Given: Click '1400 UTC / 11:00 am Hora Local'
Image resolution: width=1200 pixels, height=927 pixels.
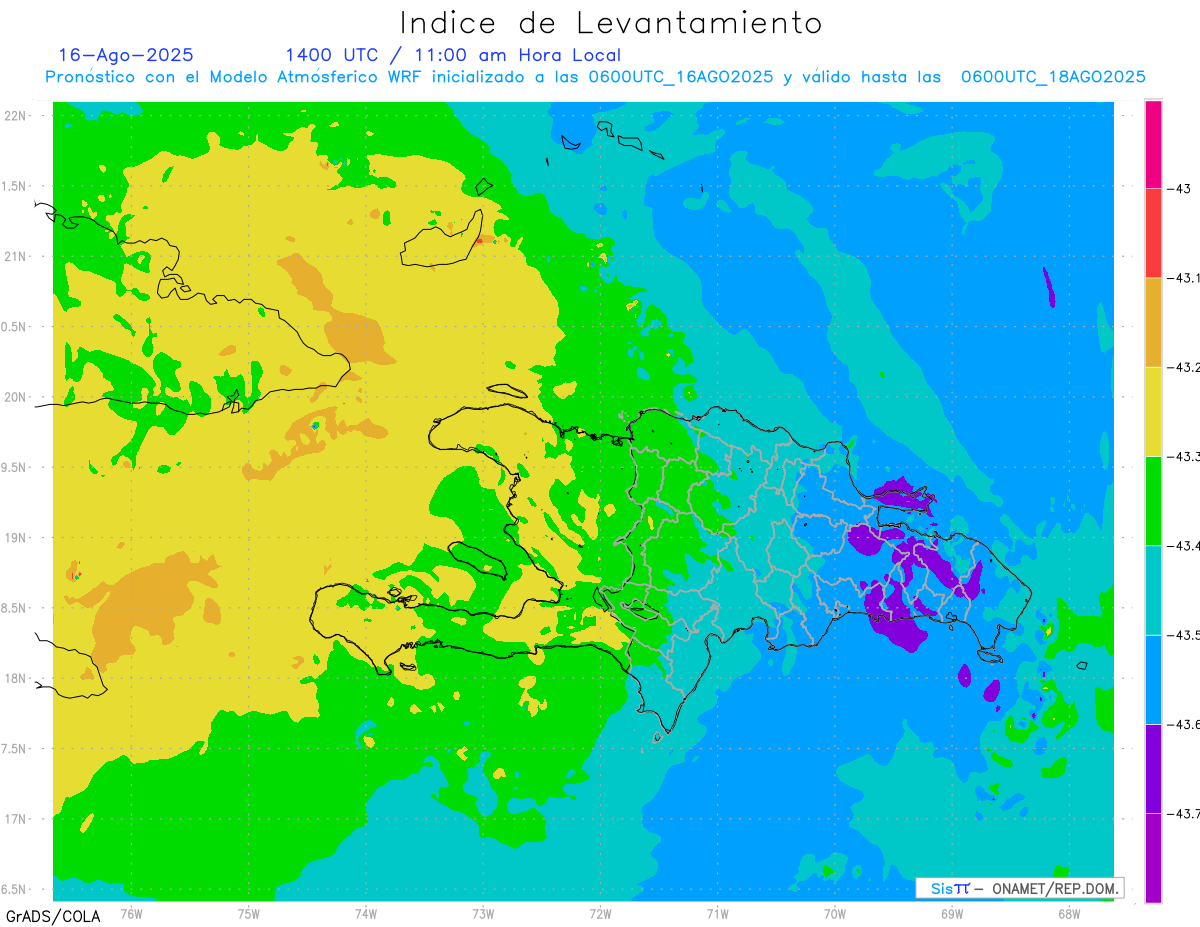Looking at the screenshot, I should pos(453,55).
